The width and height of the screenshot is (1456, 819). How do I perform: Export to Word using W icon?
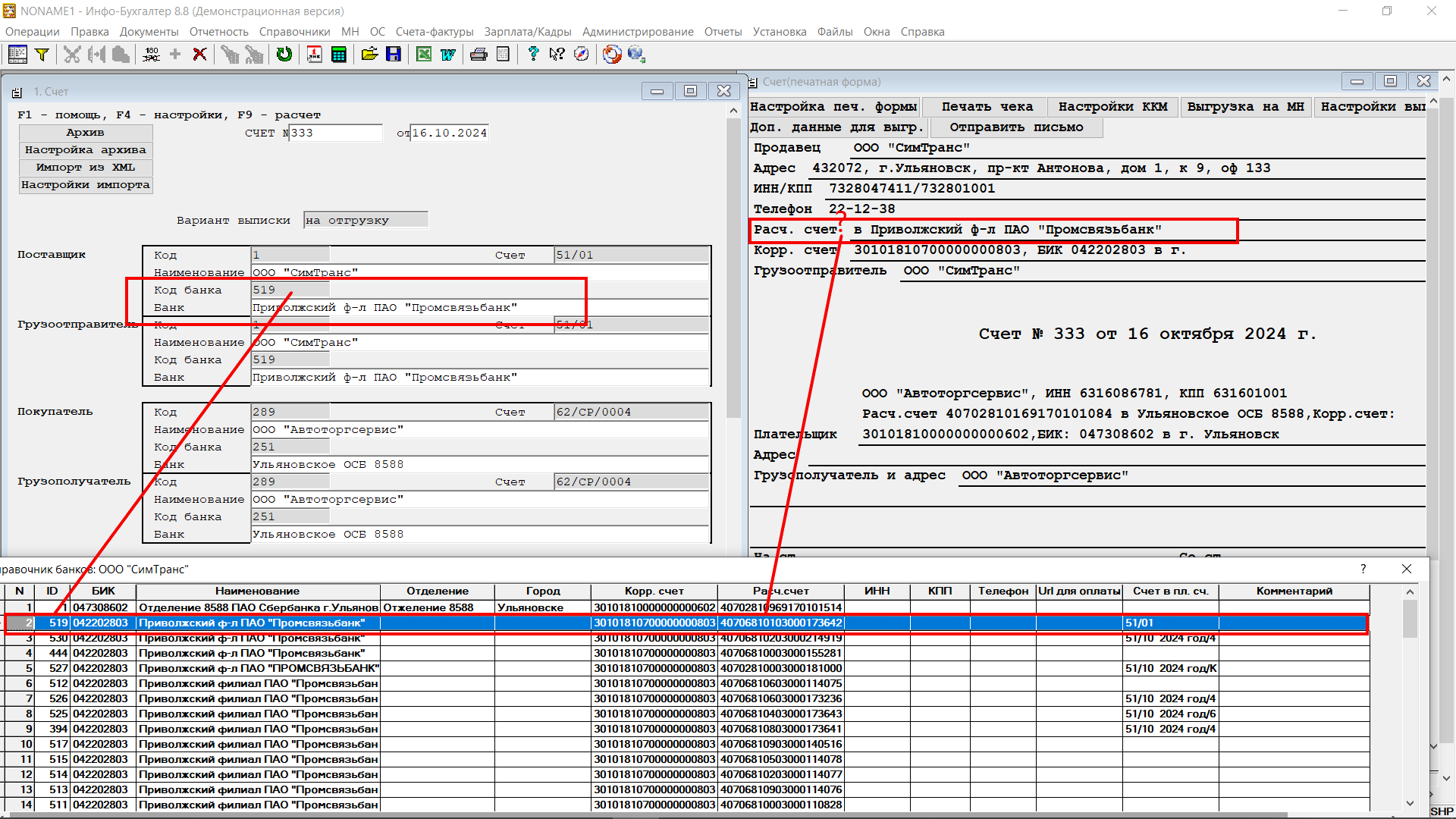coord(448,54)
